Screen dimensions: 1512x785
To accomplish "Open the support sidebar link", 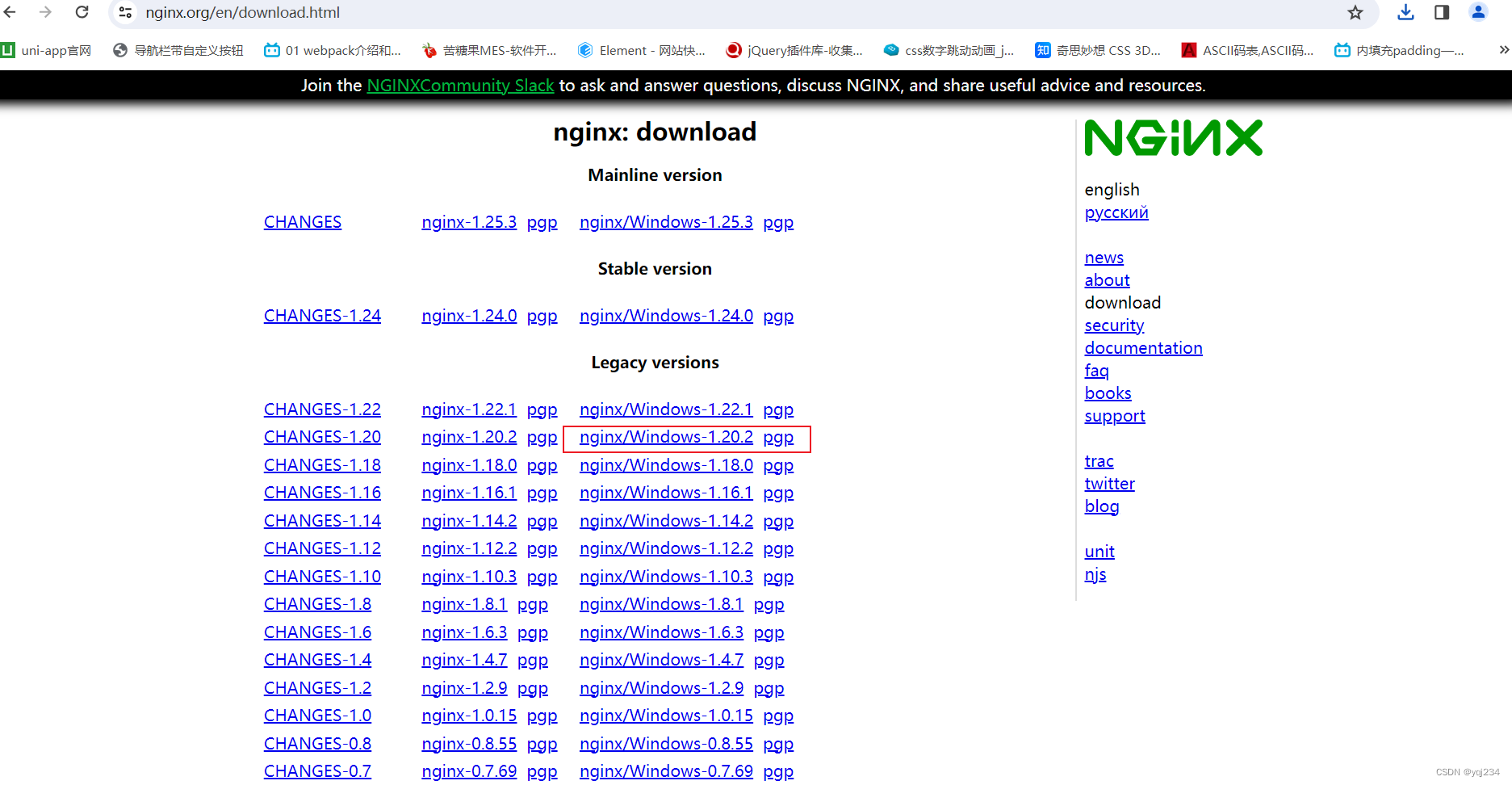I will point(1115,416).
